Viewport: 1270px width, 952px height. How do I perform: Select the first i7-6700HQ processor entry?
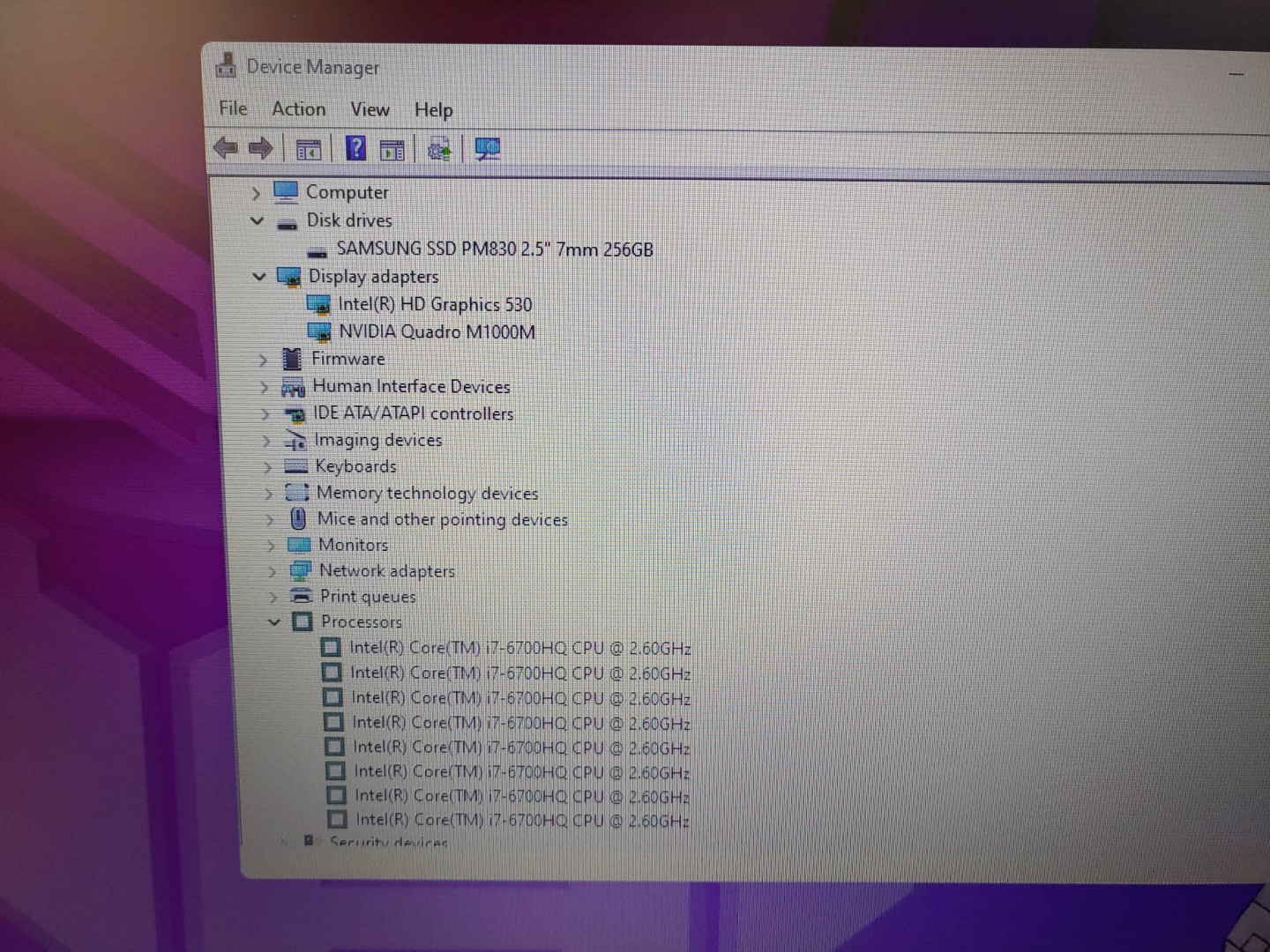point(519,648)
